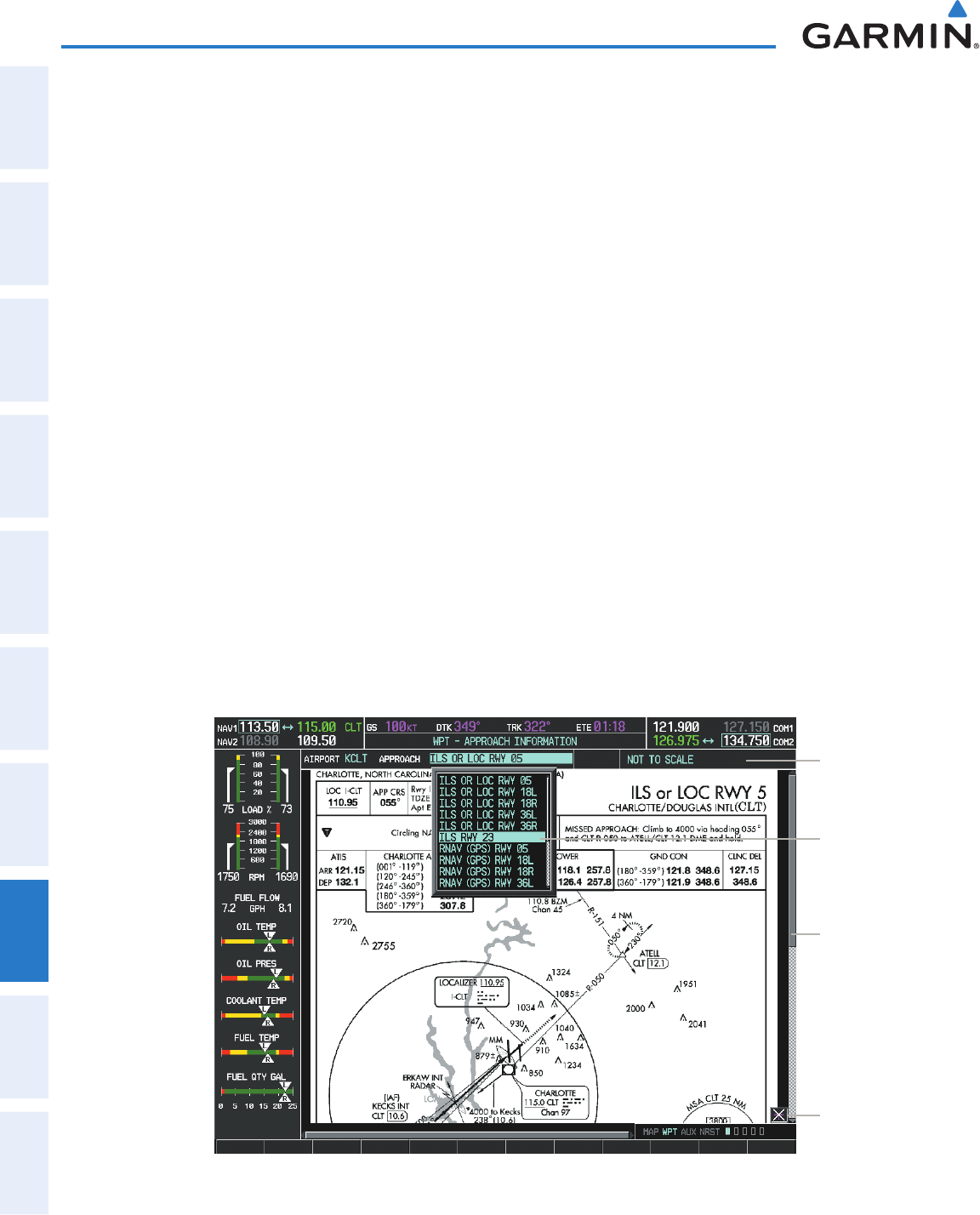Click the page position indicator boxes
This screenshot has height=1215, width=980.
[745, 1132]
